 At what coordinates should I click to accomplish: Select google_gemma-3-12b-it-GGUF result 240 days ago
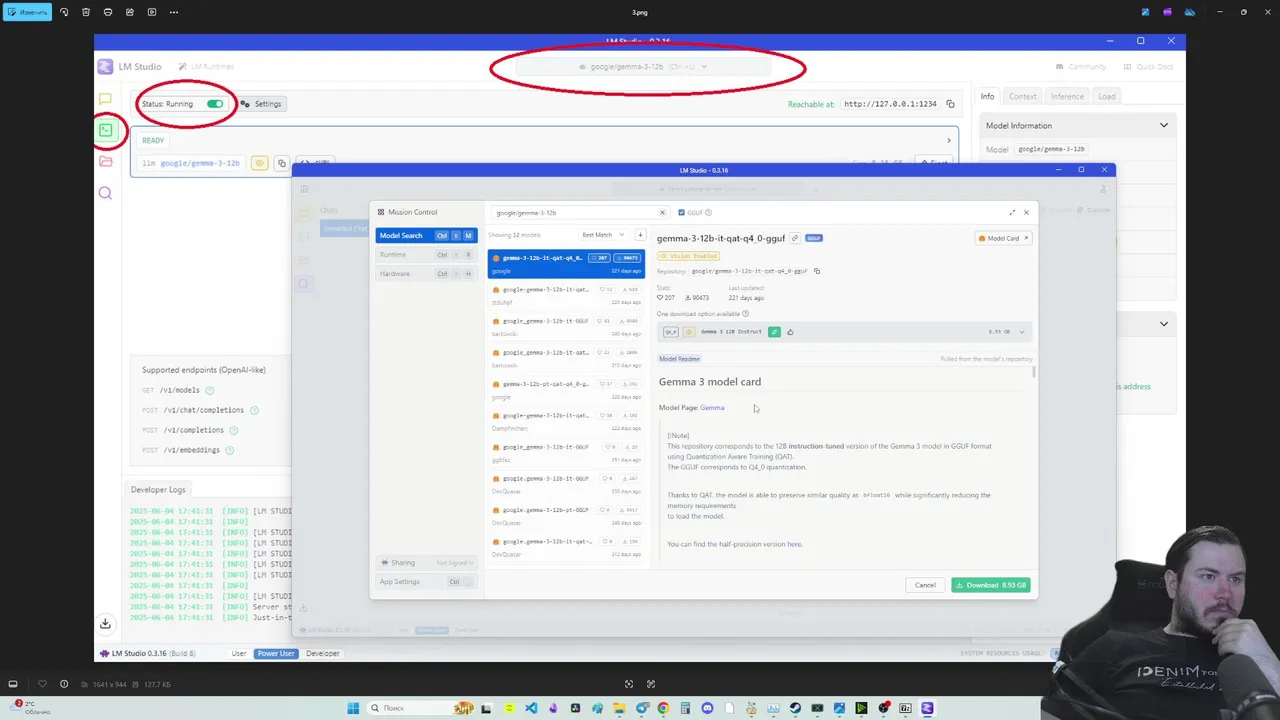566,327
